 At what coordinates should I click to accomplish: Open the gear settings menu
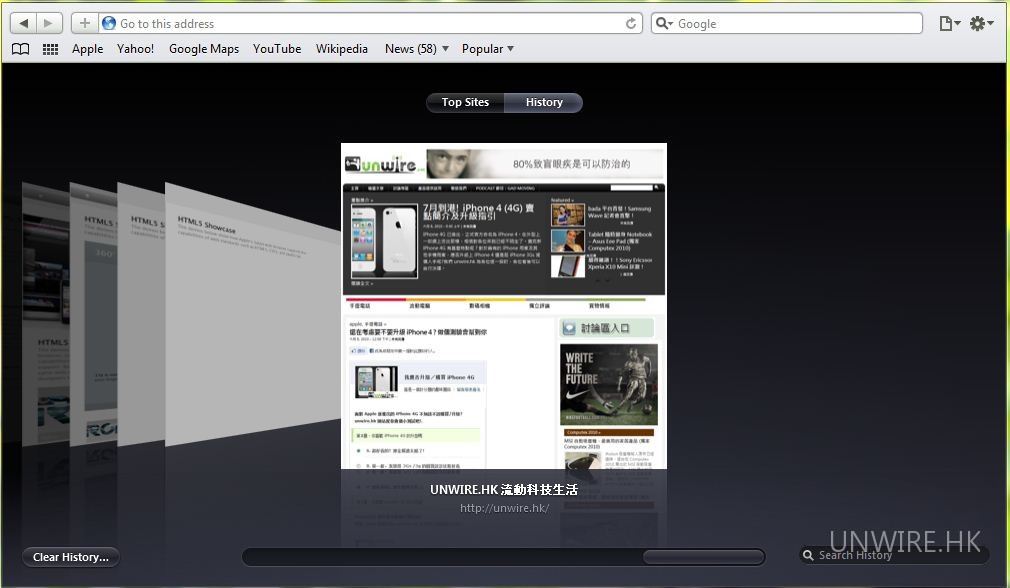[982, 24]
